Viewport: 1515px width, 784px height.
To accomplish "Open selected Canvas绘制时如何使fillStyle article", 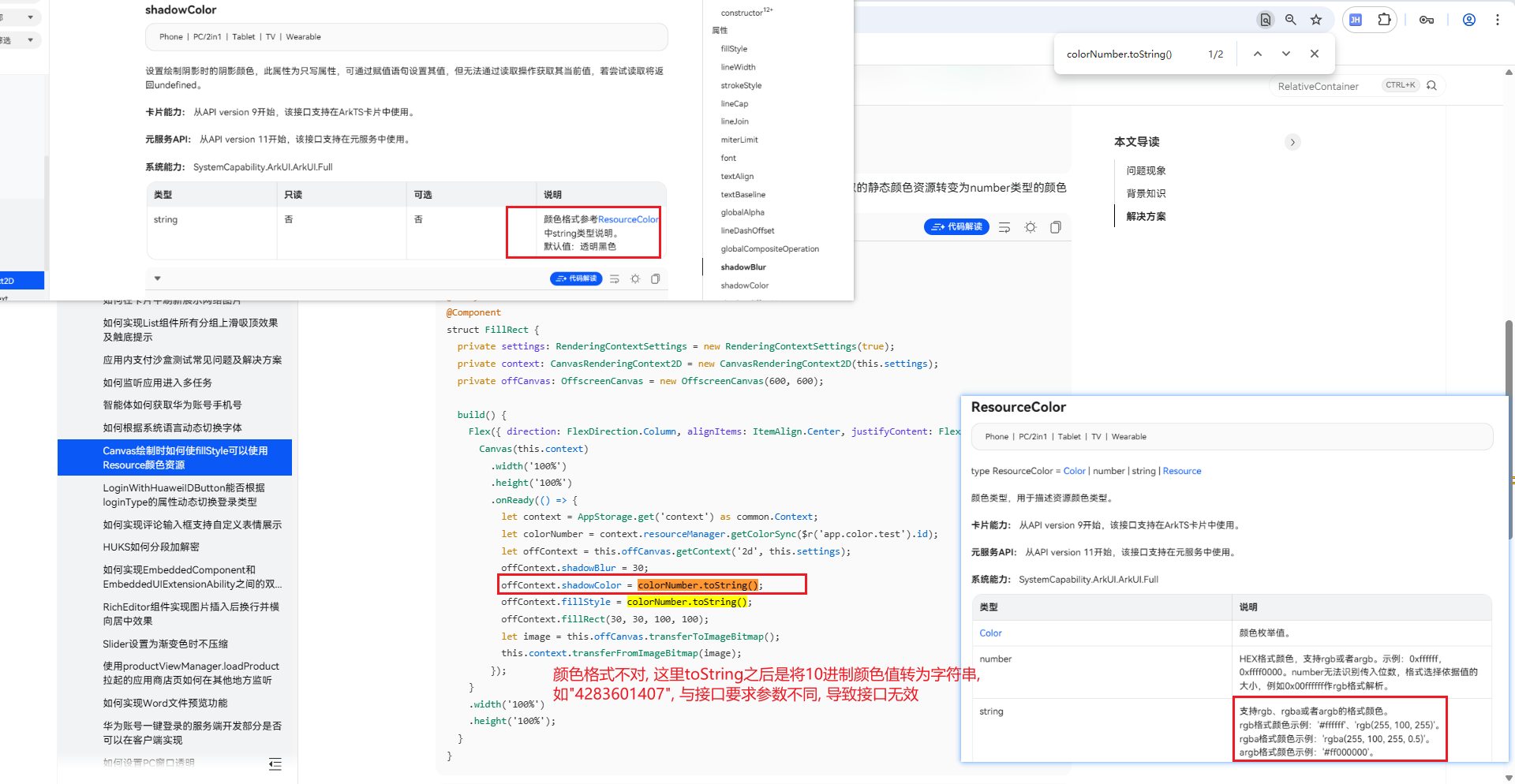I will (x=174, y=457).
